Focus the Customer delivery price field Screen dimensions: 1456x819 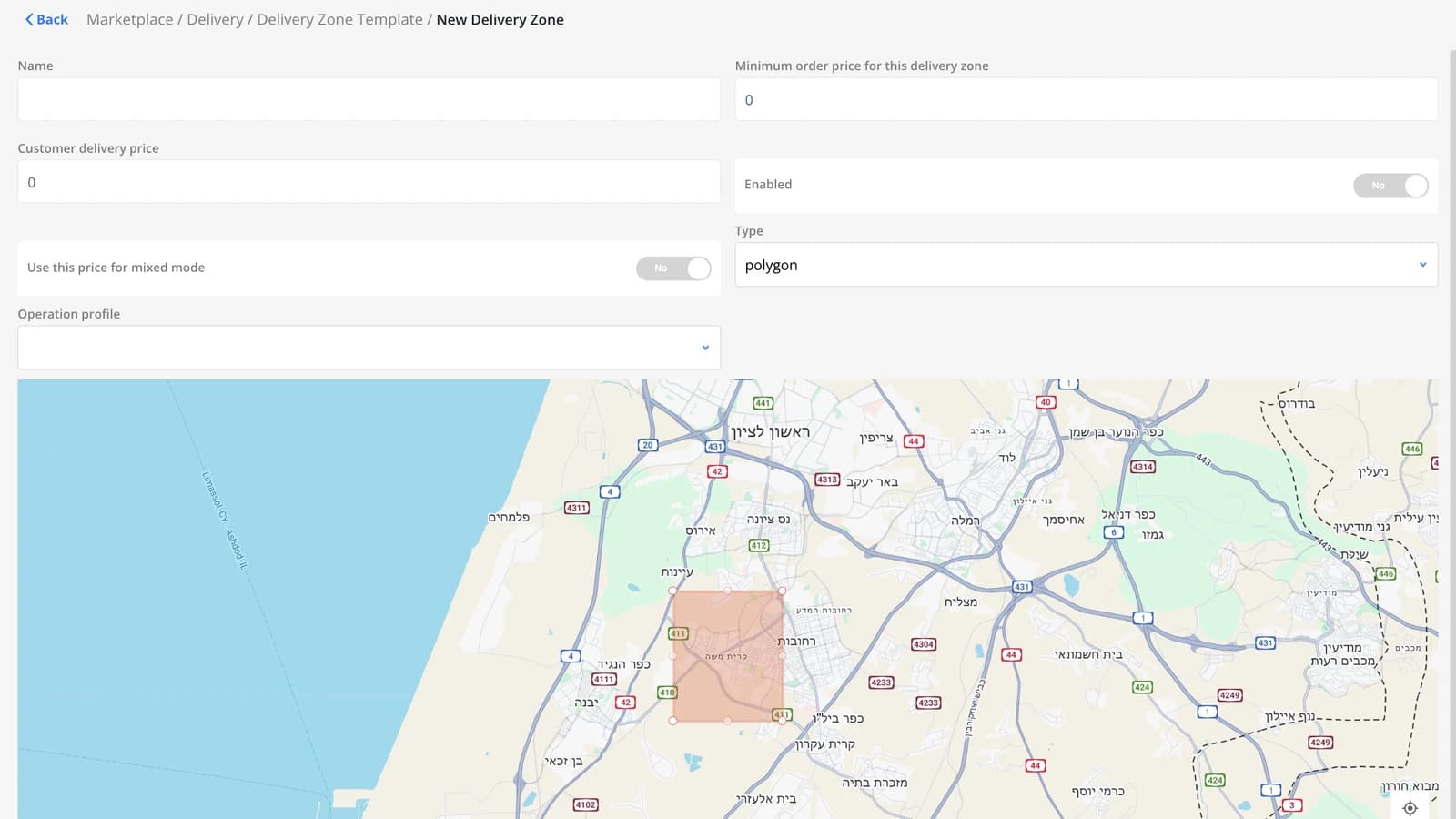[369, 182]
